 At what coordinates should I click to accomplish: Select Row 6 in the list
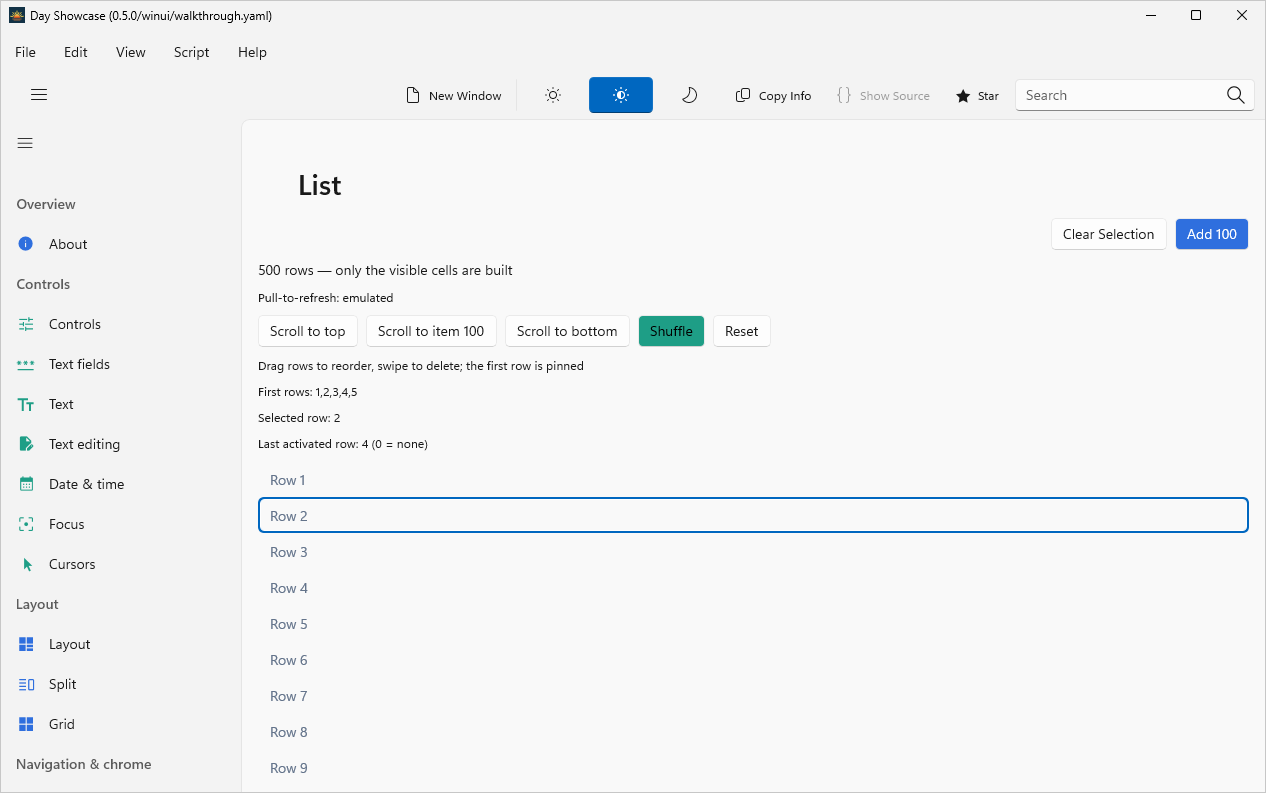click(x=753, y=660)
